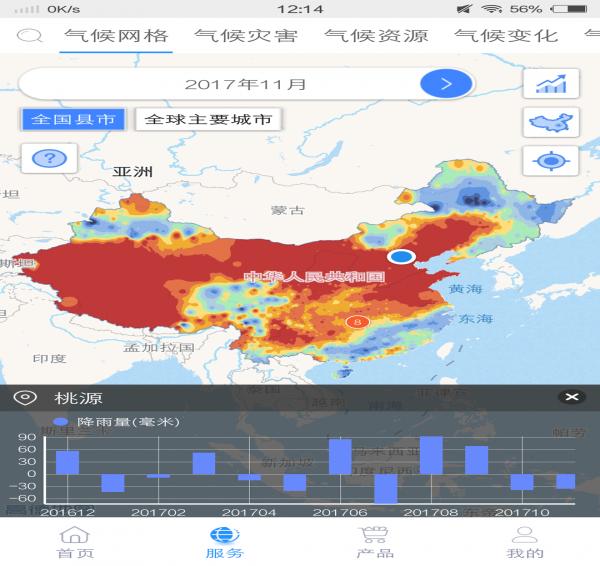Open the 2017年11月 date selector
600x566 pixels.
click(246, 84)
